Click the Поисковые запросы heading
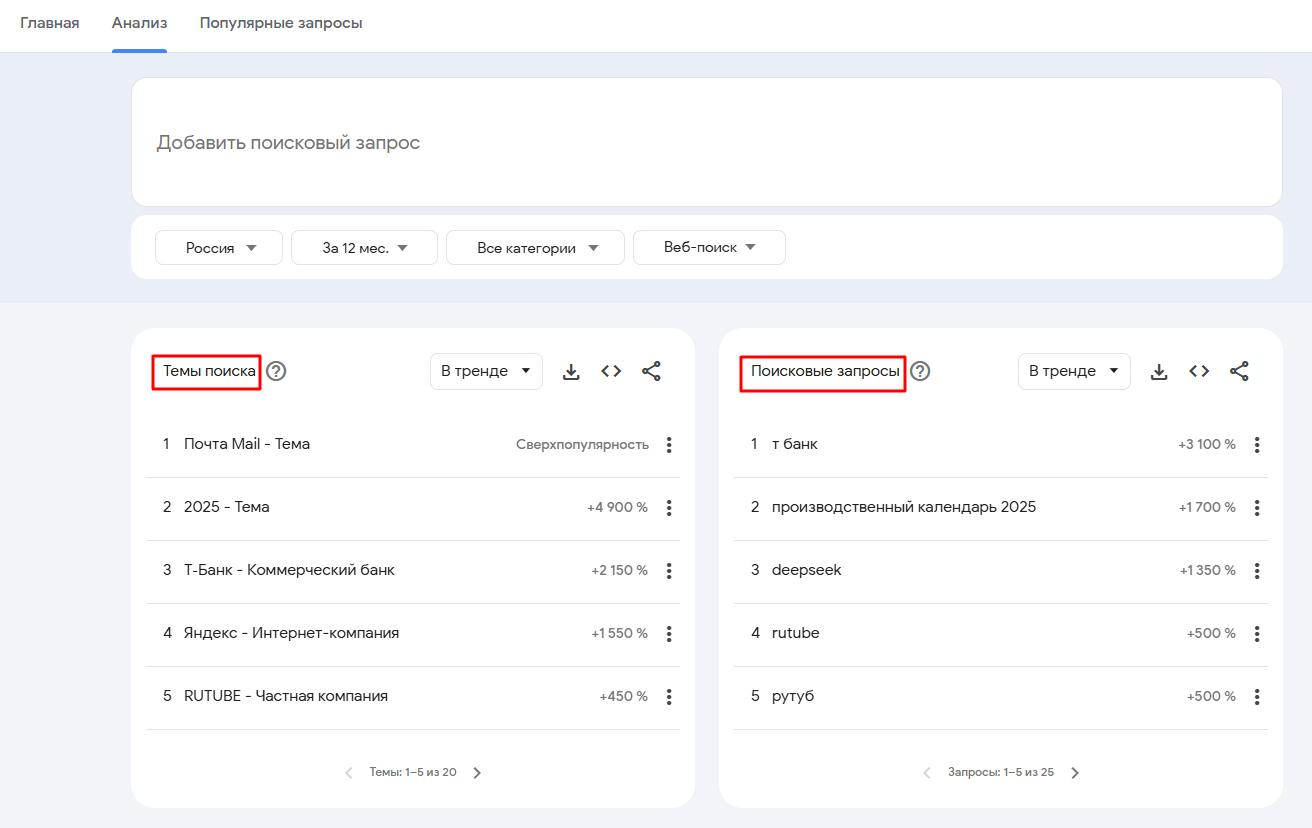 click(825, 371)
